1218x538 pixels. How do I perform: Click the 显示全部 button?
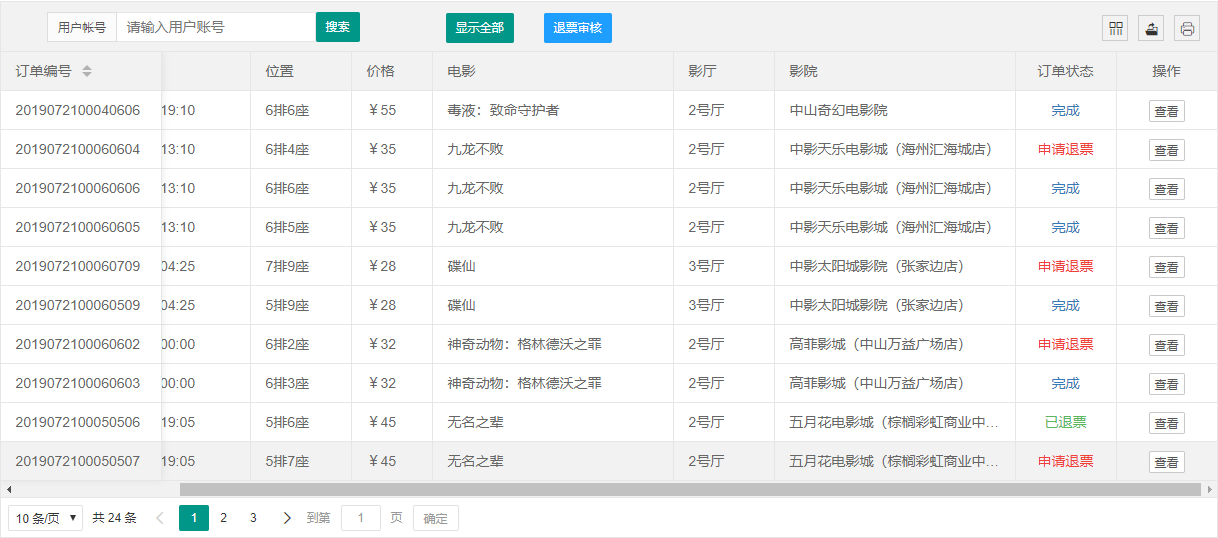480,28
